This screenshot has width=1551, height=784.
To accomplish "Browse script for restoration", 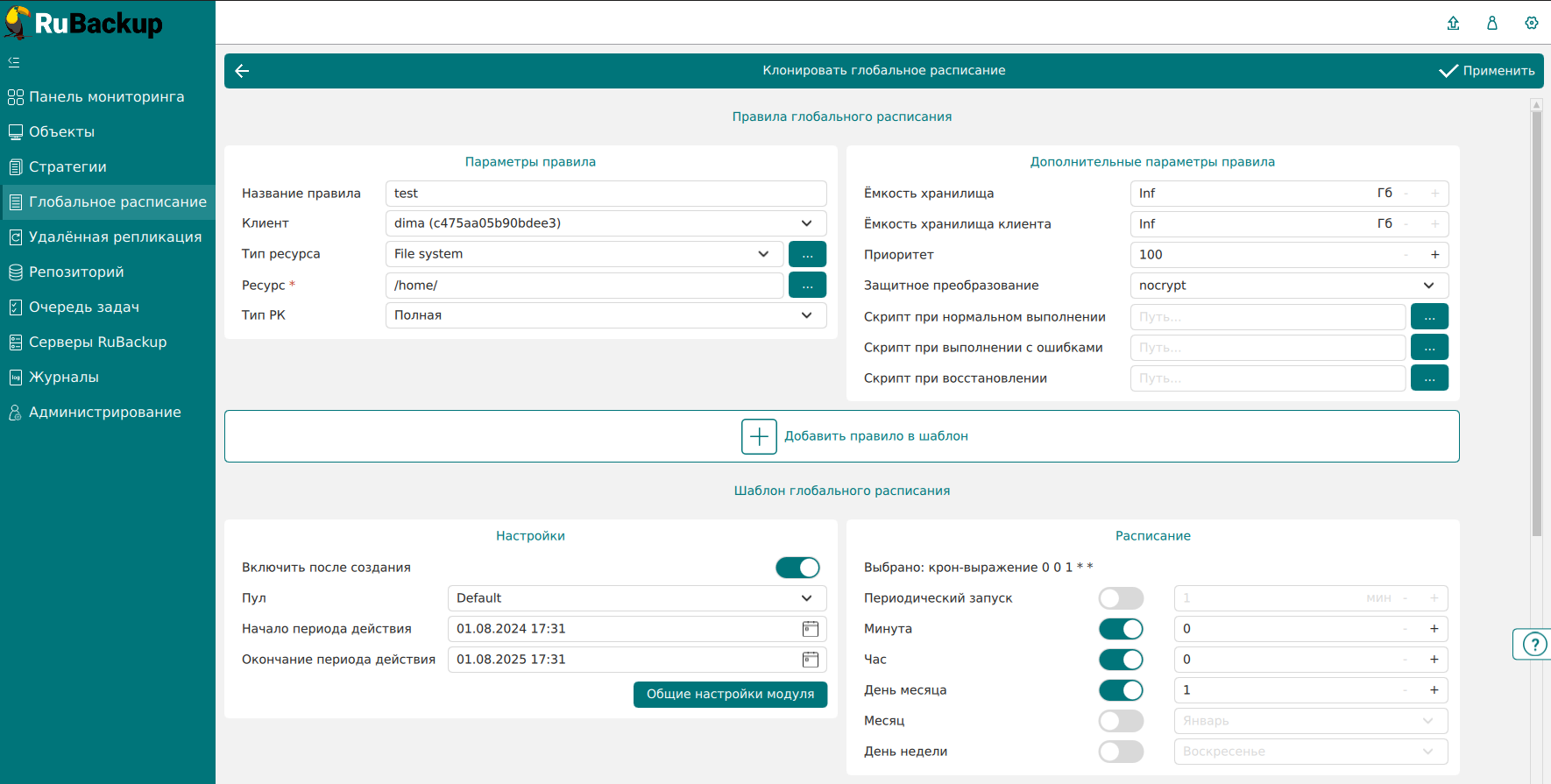I will tap(1429, 378).
